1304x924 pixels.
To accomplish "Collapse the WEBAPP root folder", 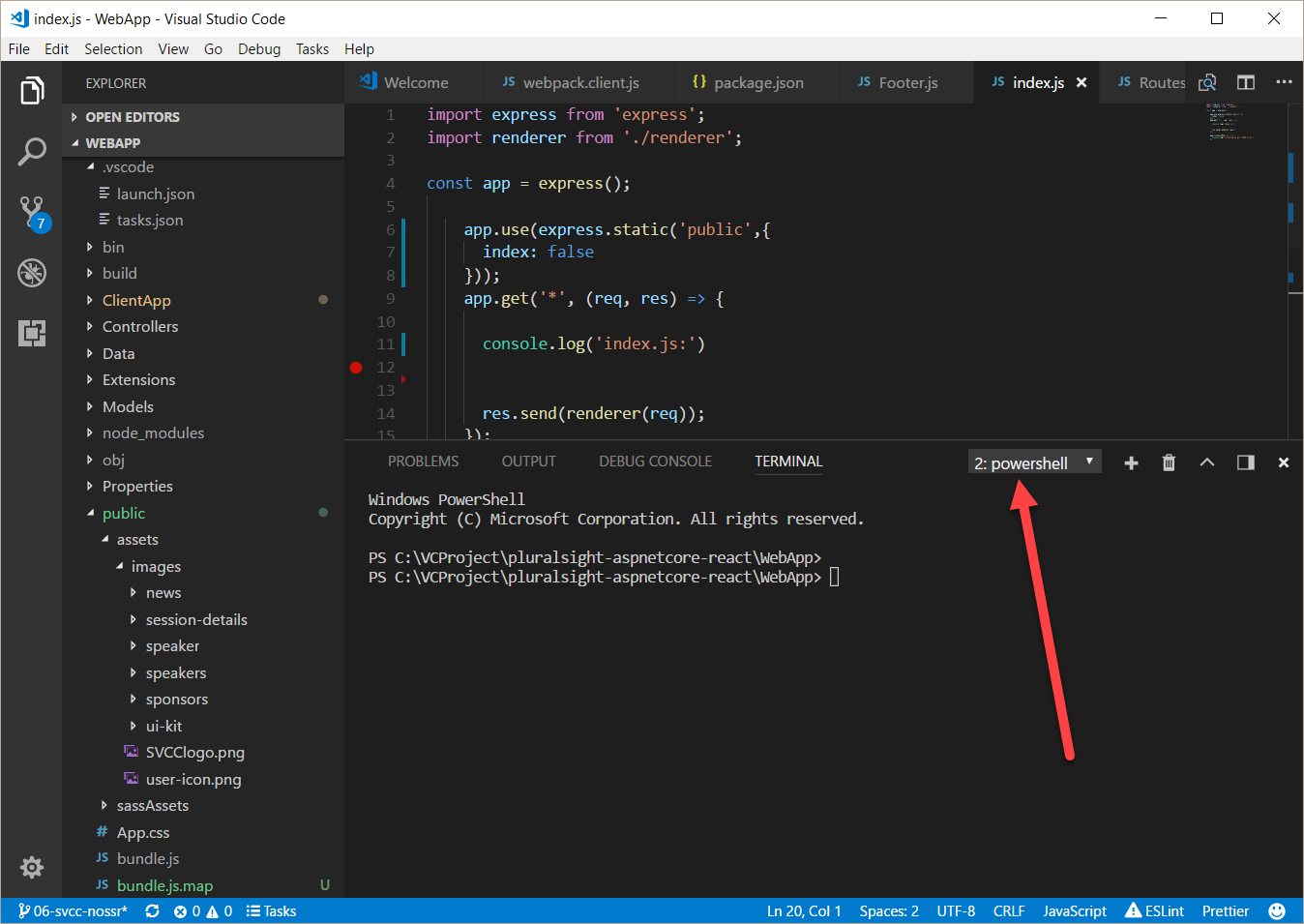I will click(203, 143).
